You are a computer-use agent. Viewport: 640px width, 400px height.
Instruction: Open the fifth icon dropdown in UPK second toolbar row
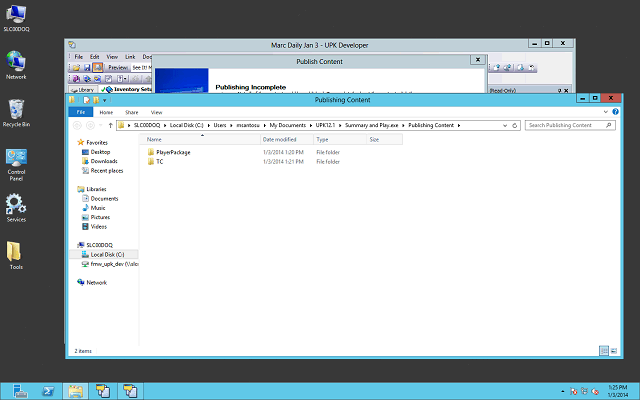click(122, 78)
